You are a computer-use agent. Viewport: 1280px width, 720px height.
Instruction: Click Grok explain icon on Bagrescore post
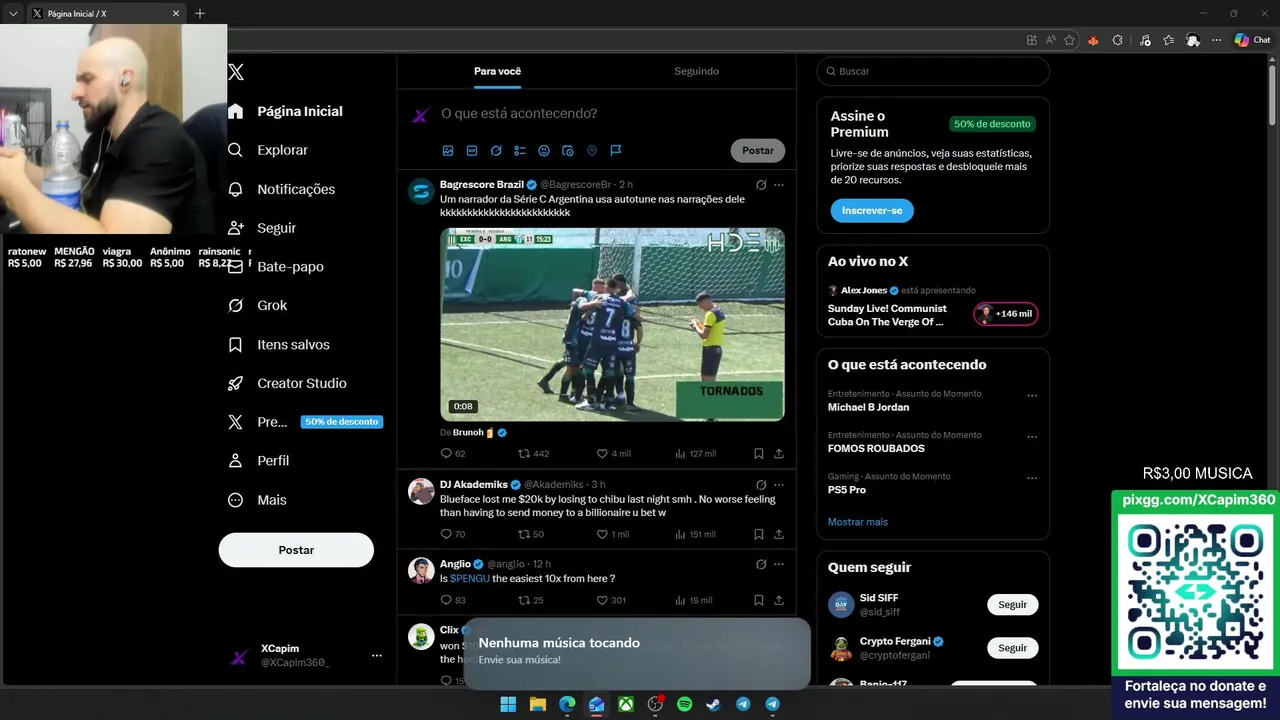pos(761,185)
